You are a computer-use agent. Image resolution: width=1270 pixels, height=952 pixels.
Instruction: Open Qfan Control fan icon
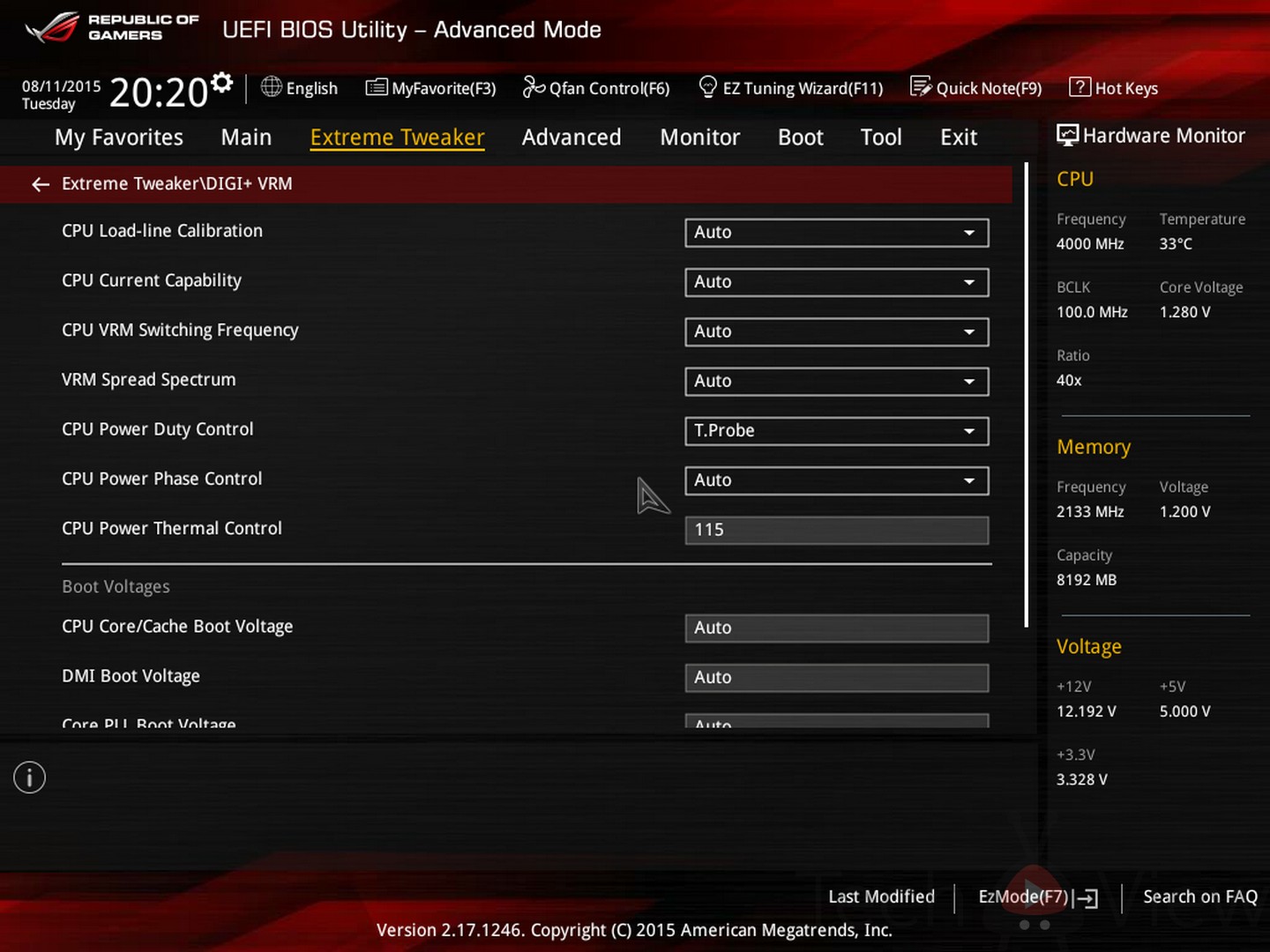[x=534, y=86]
